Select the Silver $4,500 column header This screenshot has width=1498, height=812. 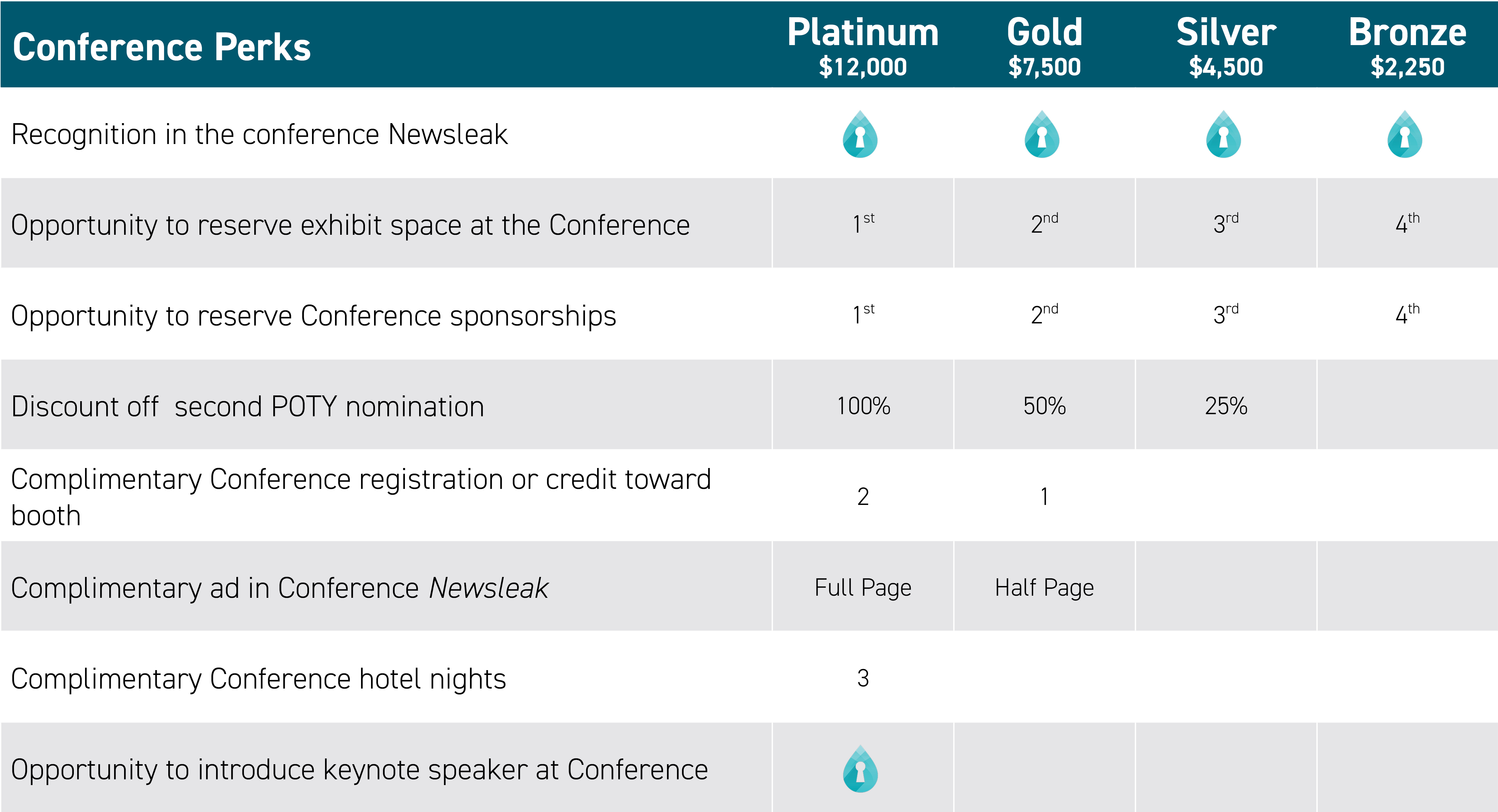pyautogui.click(x=1226, y=47)
